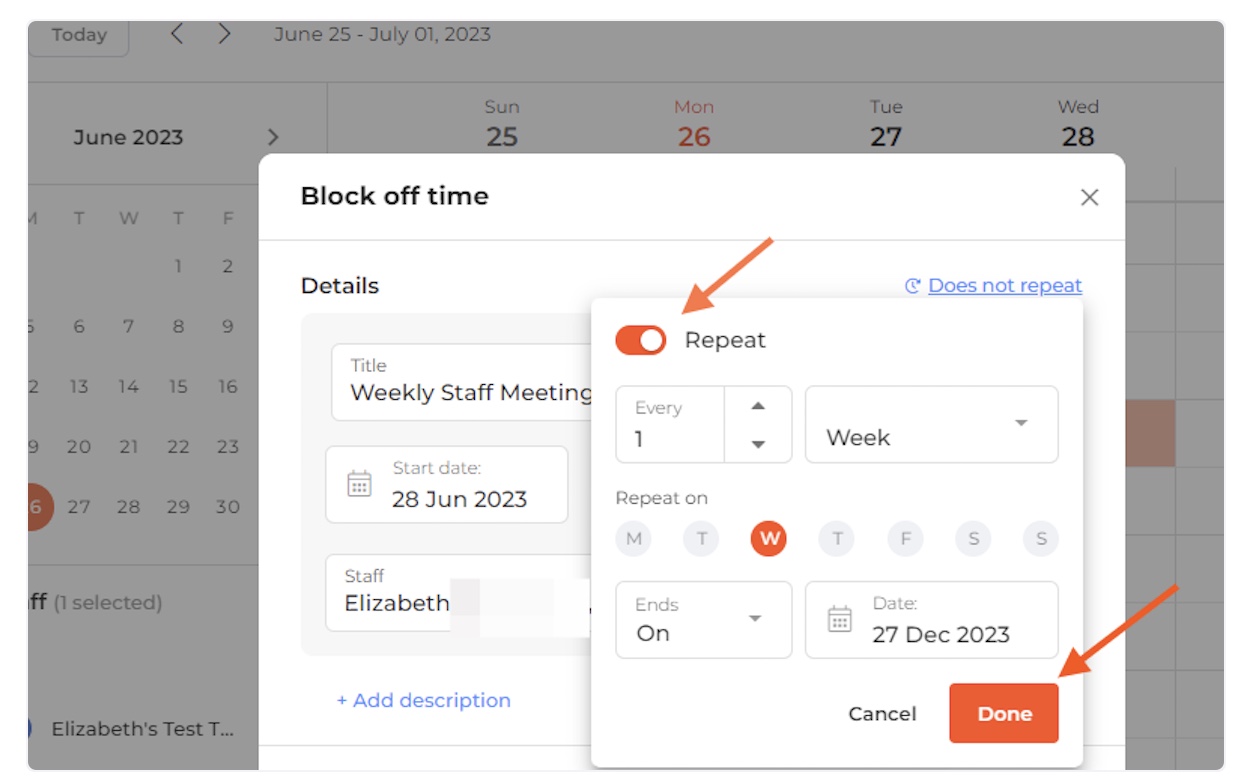The width and height of the screenshot is (1246, 782).
Task: Enable Monday in Repeat on days
Action: (633, 540)
